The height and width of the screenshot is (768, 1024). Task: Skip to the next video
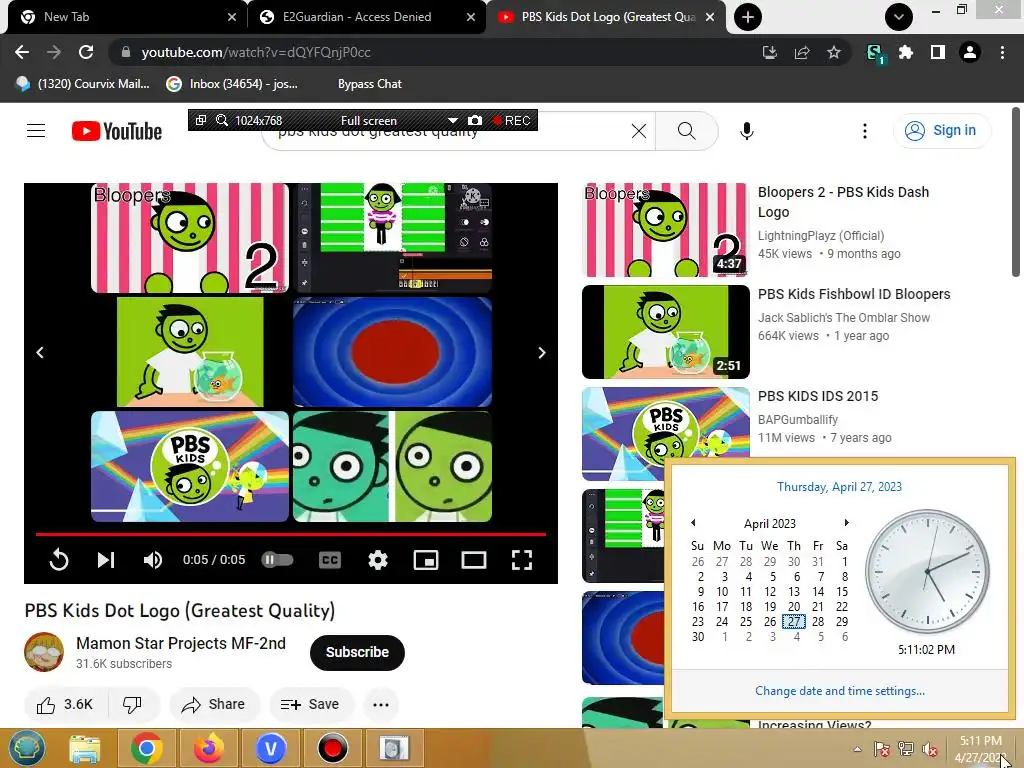(x=106, y=560)
